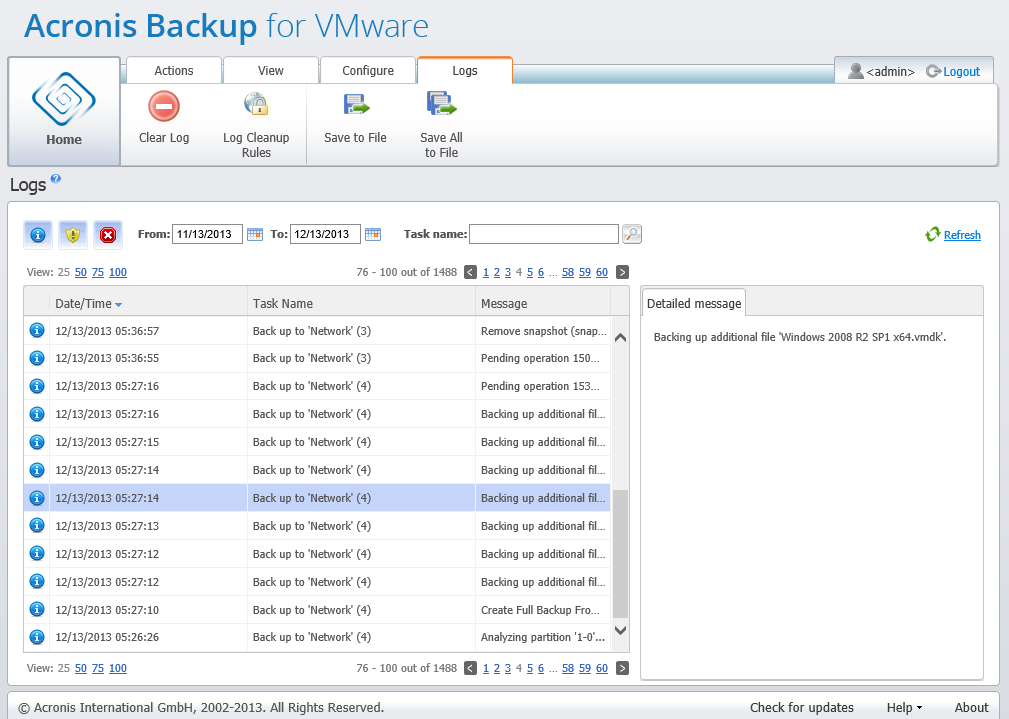This screenshot has width=1009, height=719.
Task: Click Check for updates
Action: pos(802,707)
